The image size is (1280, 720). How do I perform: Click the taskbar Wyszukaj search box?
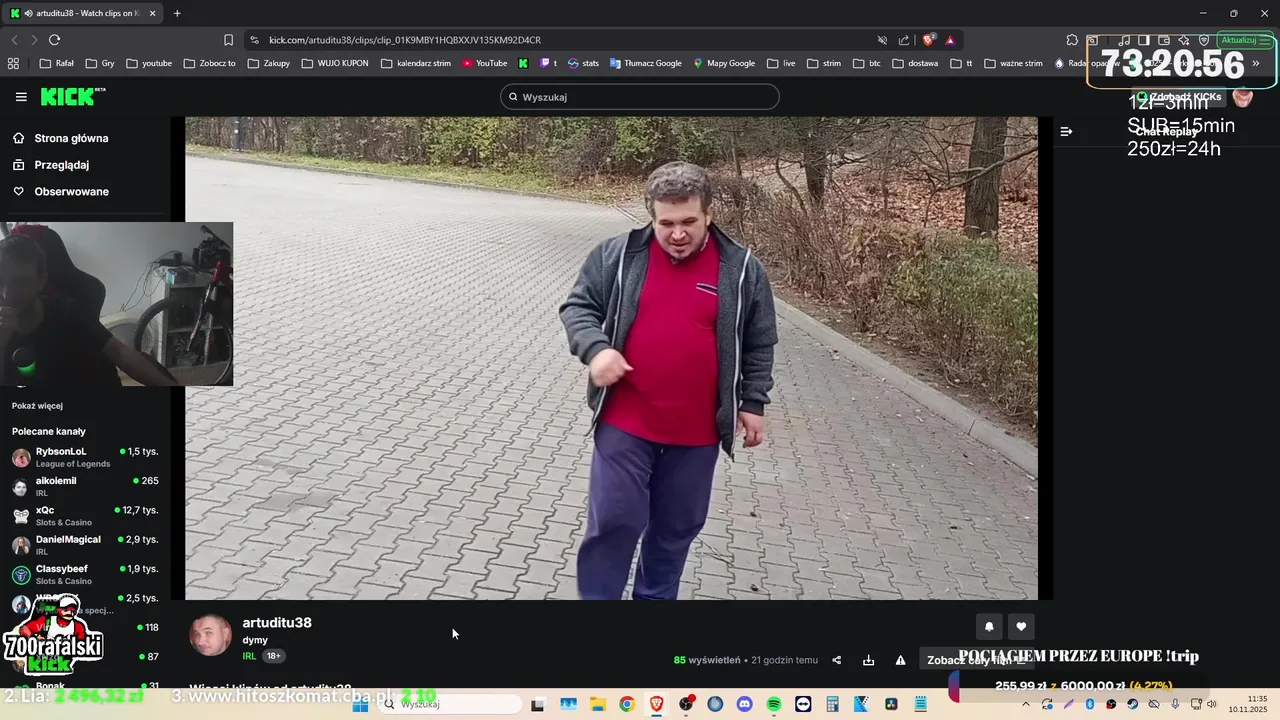point(450,704)
